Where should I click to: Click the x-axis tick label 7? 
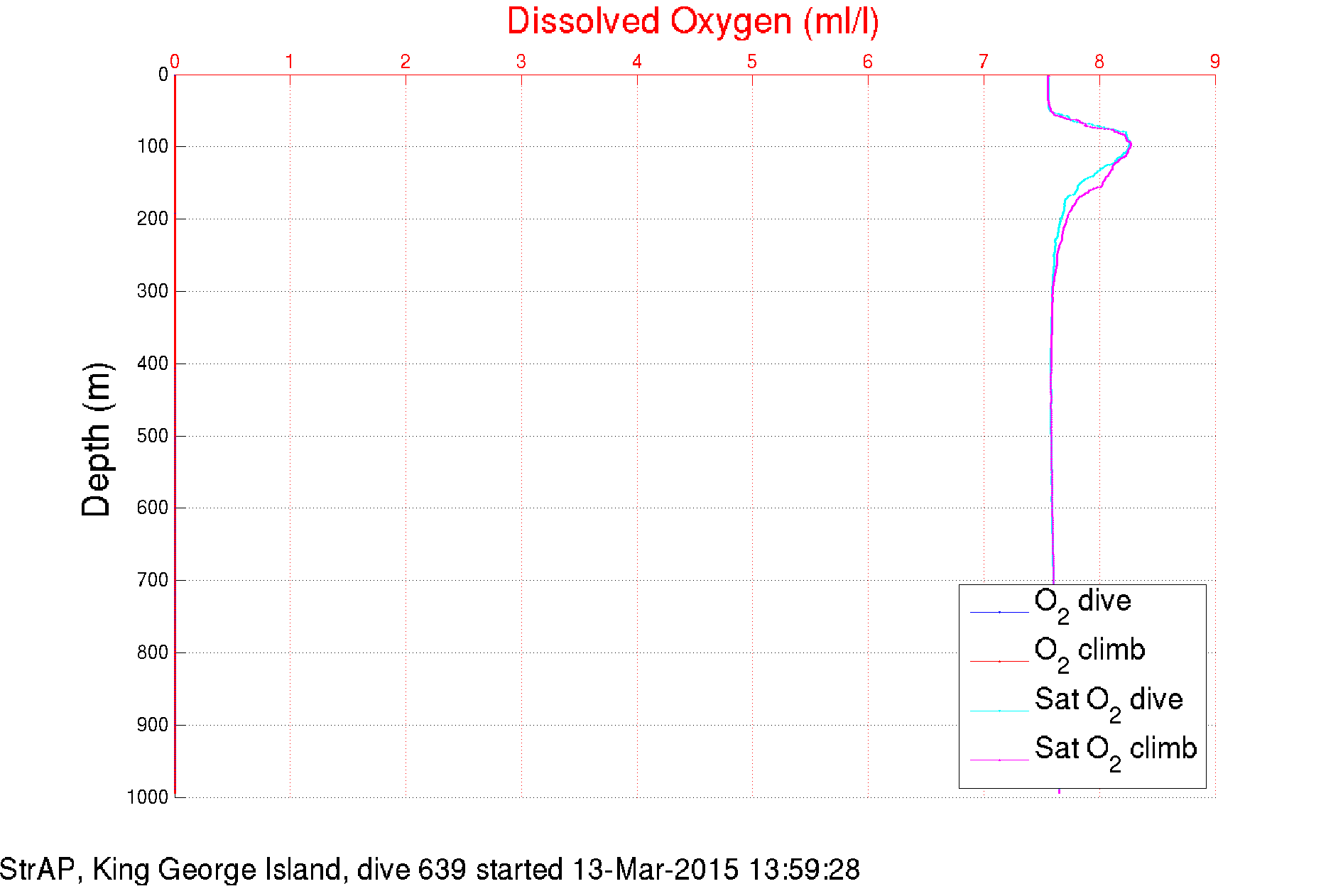pos(984,62)
